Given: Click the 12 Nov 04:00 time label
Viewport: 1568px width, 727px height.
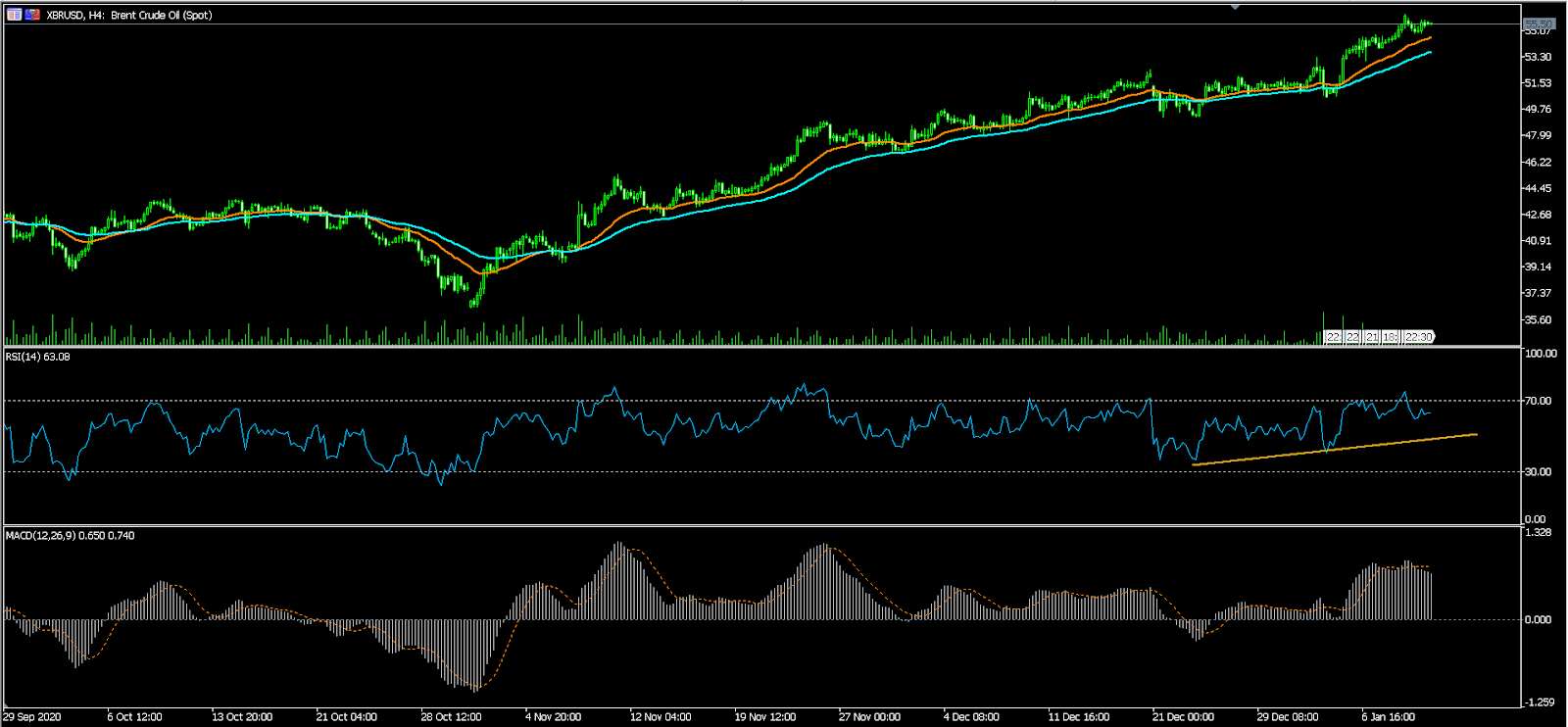Looking at the screenshot, I should (x=661, y=717).
